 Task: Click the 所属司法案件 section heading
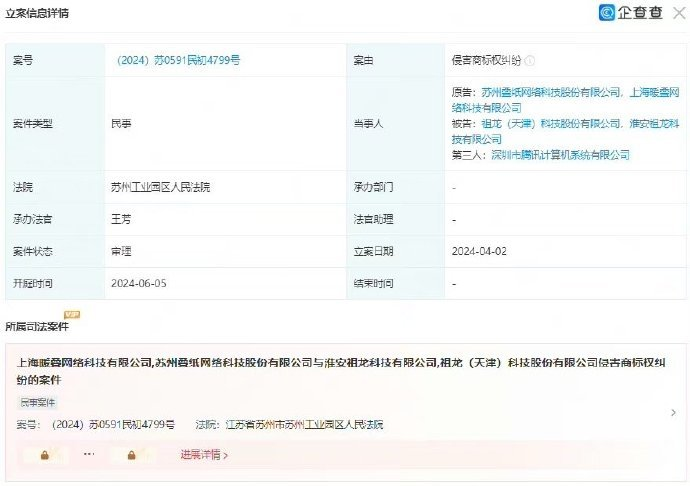click(x=37, y=327)
